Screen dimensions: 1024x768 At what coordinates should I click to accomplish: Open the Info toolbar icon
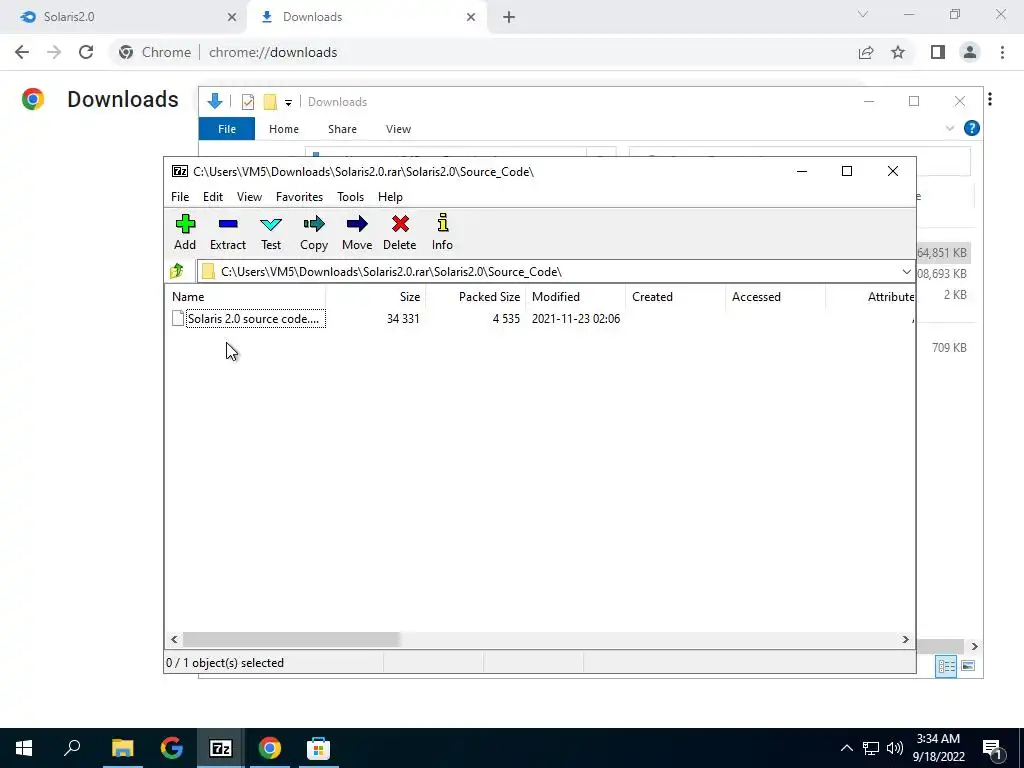click(442, 232)
